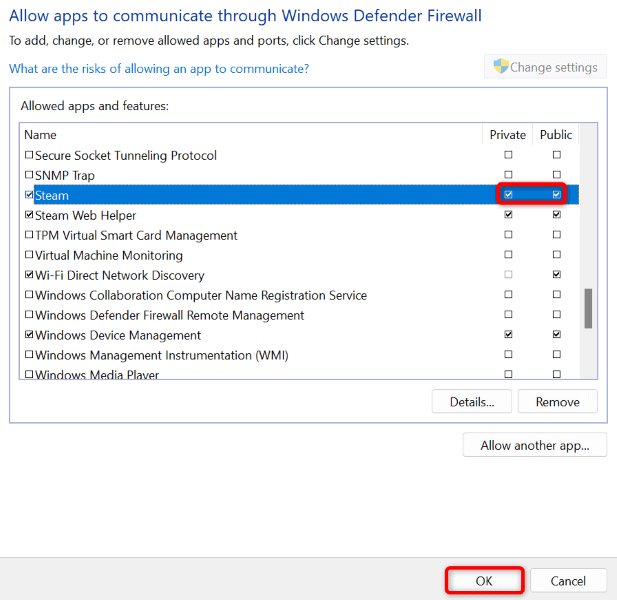This screenshot has height=600, width=617.
Task: Check TPM Virtual Smart Card Management Private
Action: pos(509,235)
